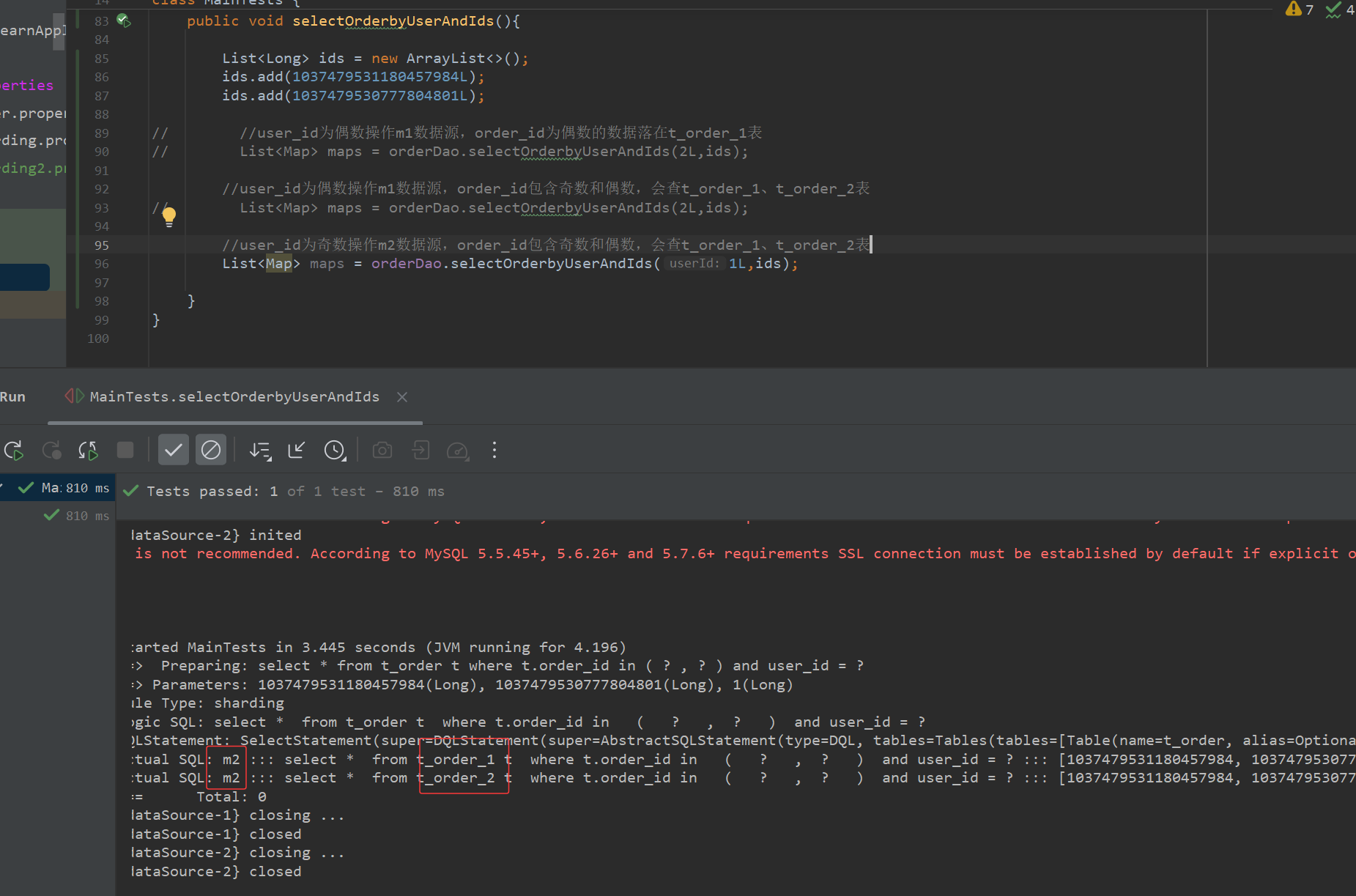Click the export test results icon

point(420,450)
